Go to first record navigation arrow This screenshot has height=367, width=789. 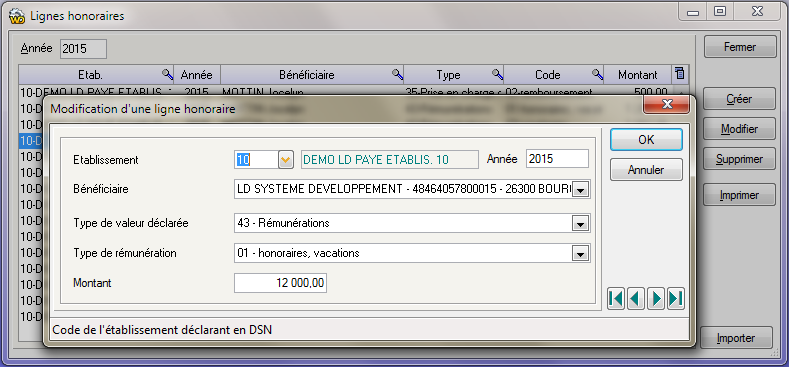[x=616, y=299]
